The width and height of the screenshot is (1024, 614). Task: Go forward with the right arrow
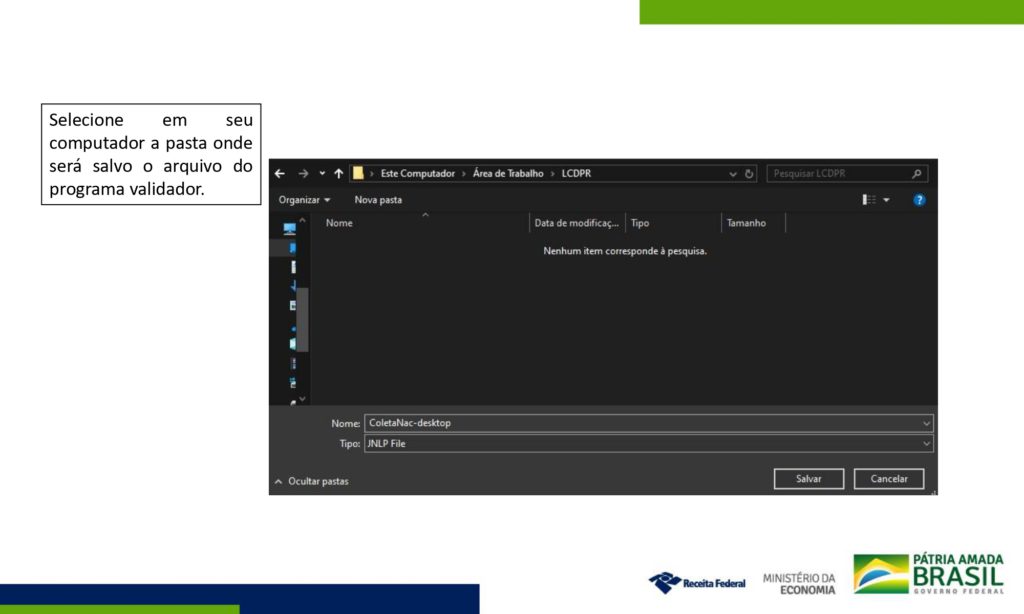(x=303, y=174)
